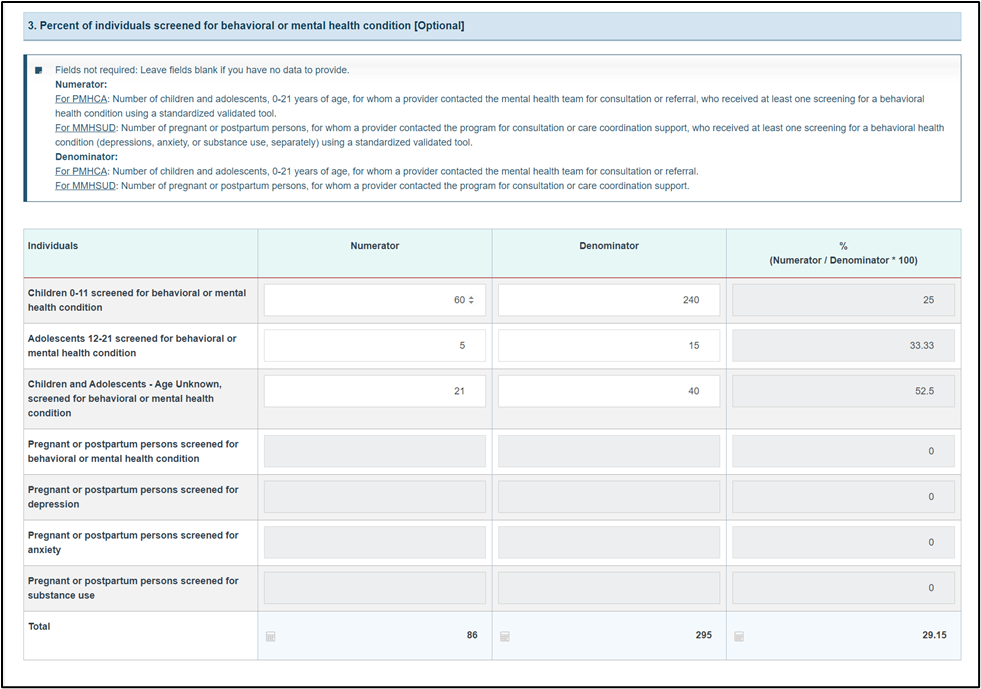
Task: Click the Denominator column header
Action: [609, 246]
